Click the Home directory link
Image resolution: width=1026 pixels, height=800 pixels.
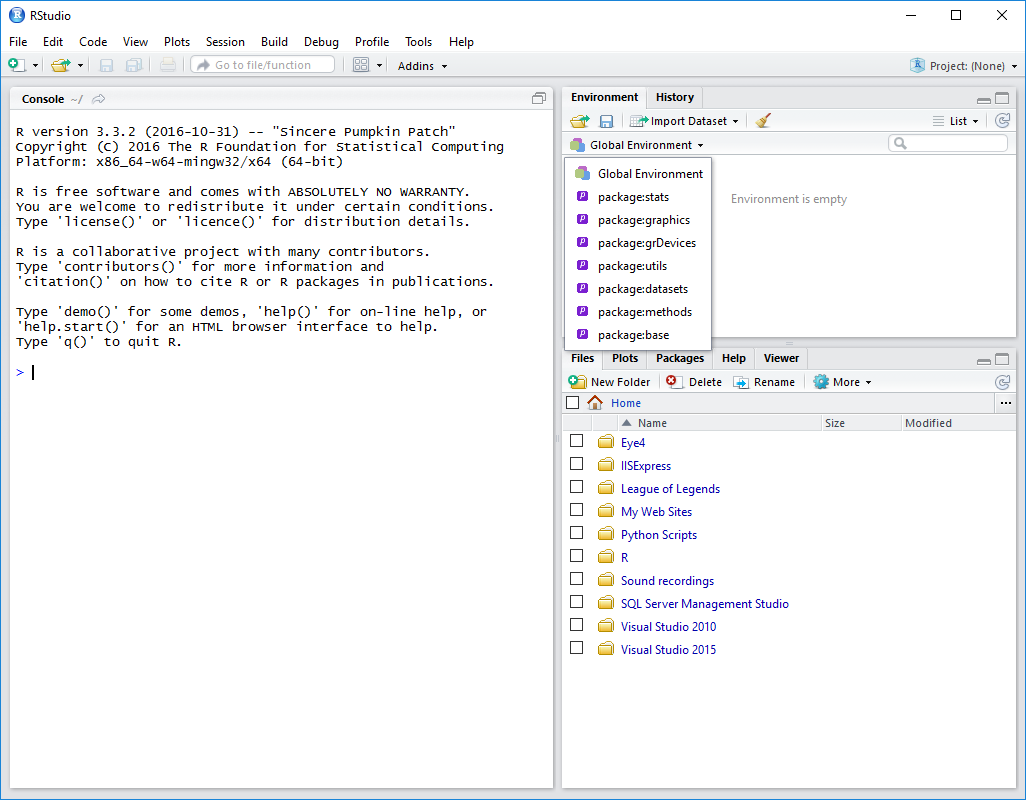[x=626, y=403]
